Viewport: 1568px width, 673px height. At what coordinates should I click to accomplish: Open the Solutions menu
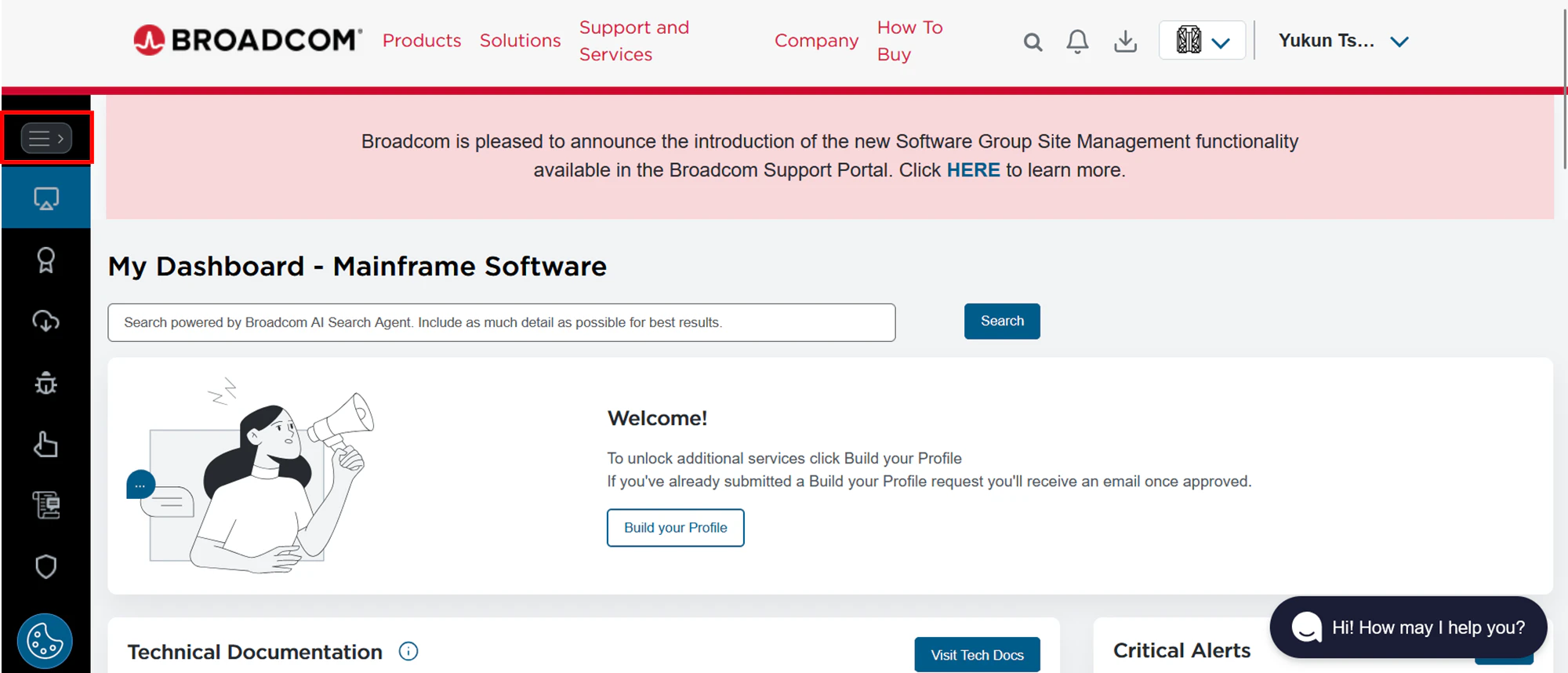click(x=521, y=41)
